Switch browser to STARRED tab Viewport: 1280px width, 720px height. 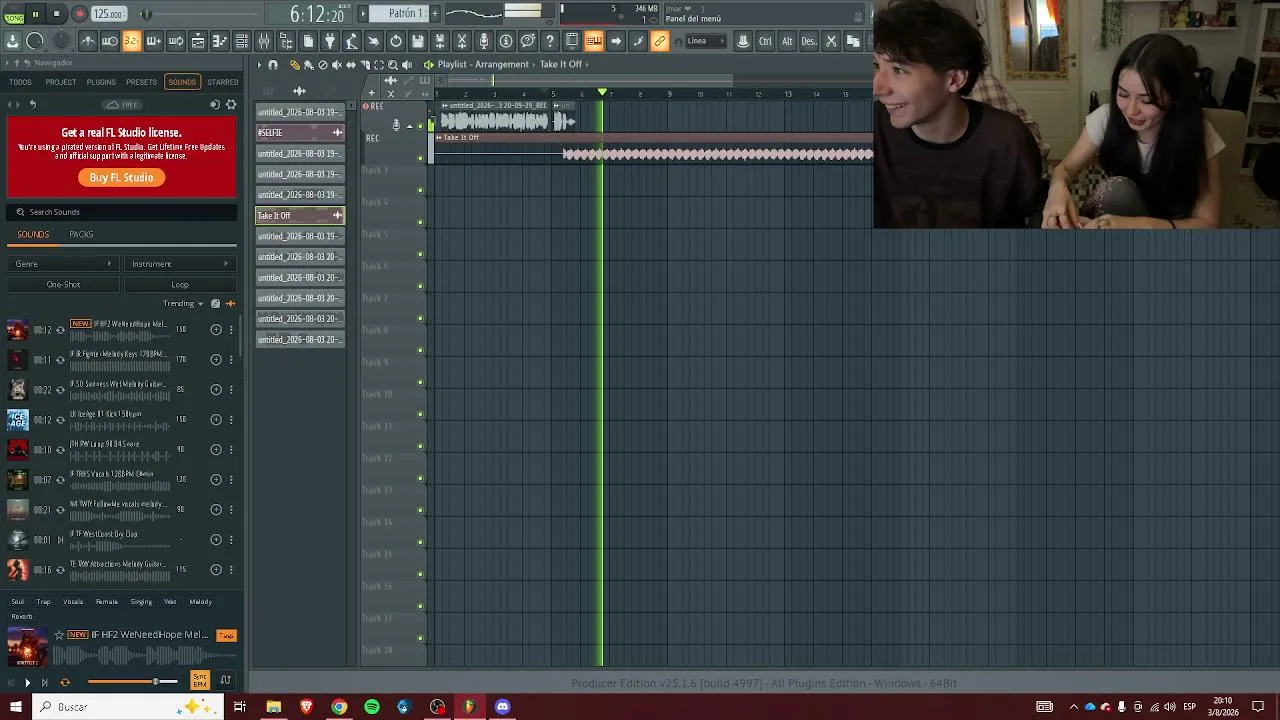222,82
